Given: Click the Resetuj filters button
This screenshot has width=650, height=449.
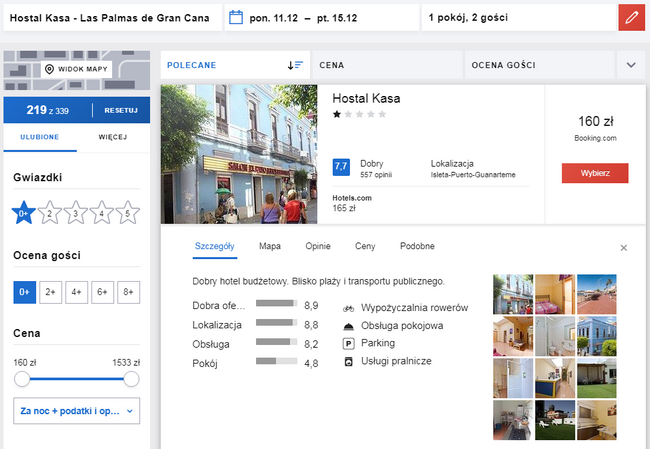Looking at the screenshot, I should [121, 110].
